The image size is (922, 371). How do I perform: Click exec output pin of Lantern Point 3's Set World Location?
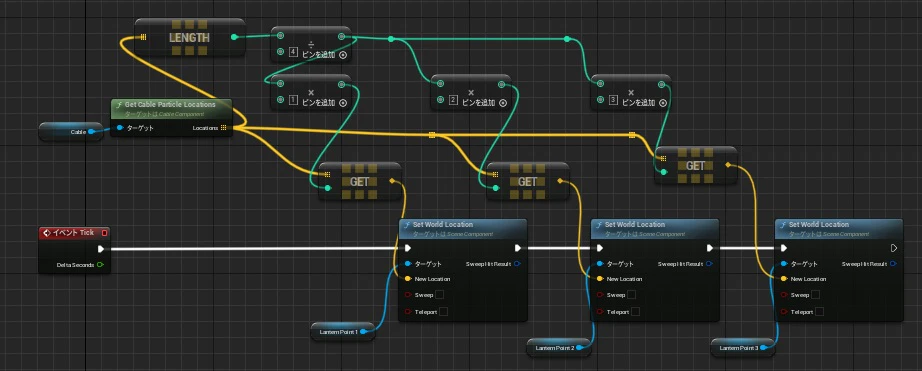(x=894, y=248)
